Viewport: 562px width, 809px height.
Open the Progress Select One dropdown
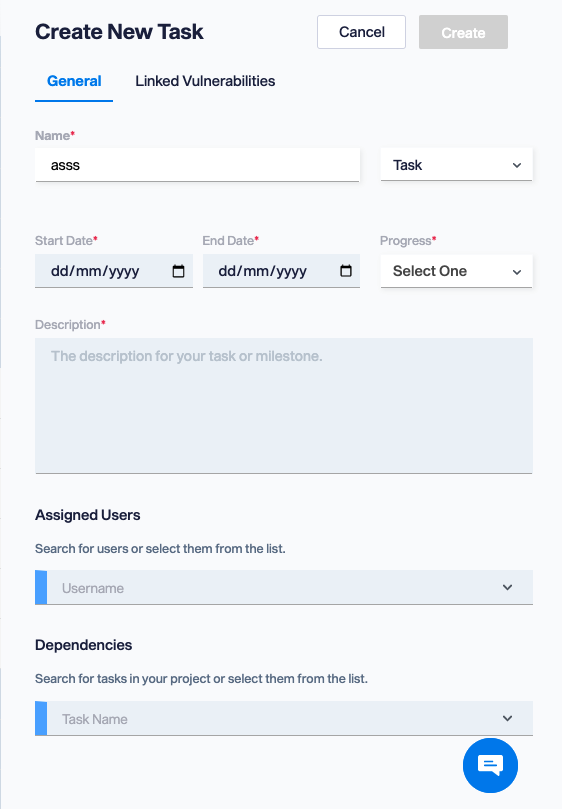pyautogui.click(x=456, y=271)
